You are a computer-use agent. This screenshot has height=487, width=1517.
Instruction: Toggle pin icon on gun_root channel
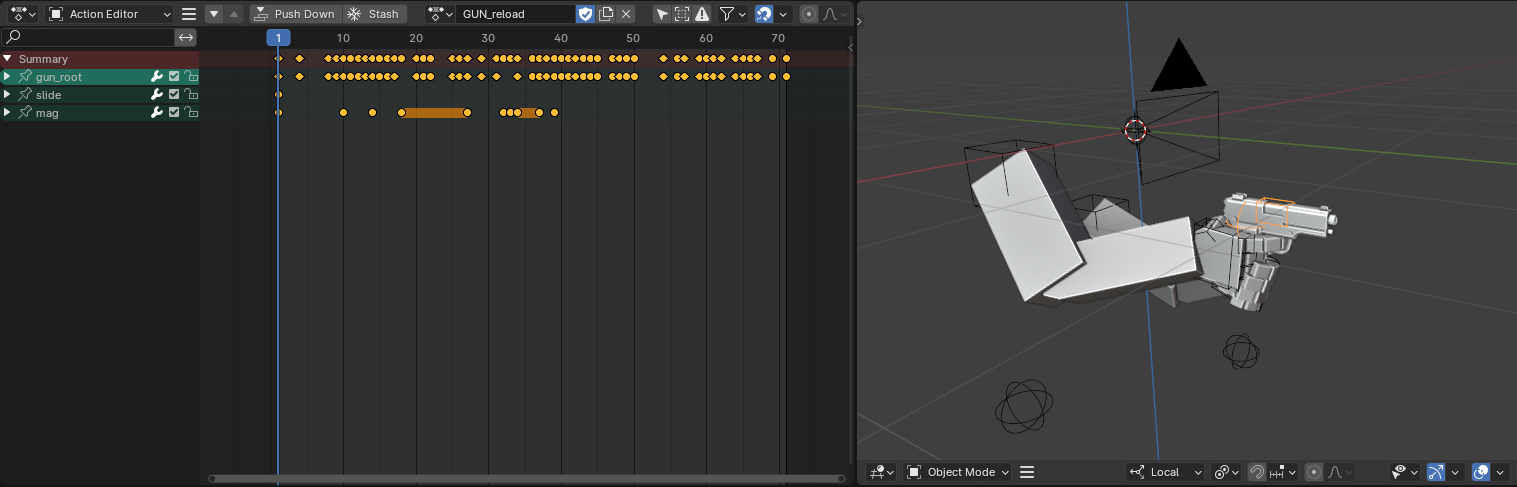tap(24, 77)
